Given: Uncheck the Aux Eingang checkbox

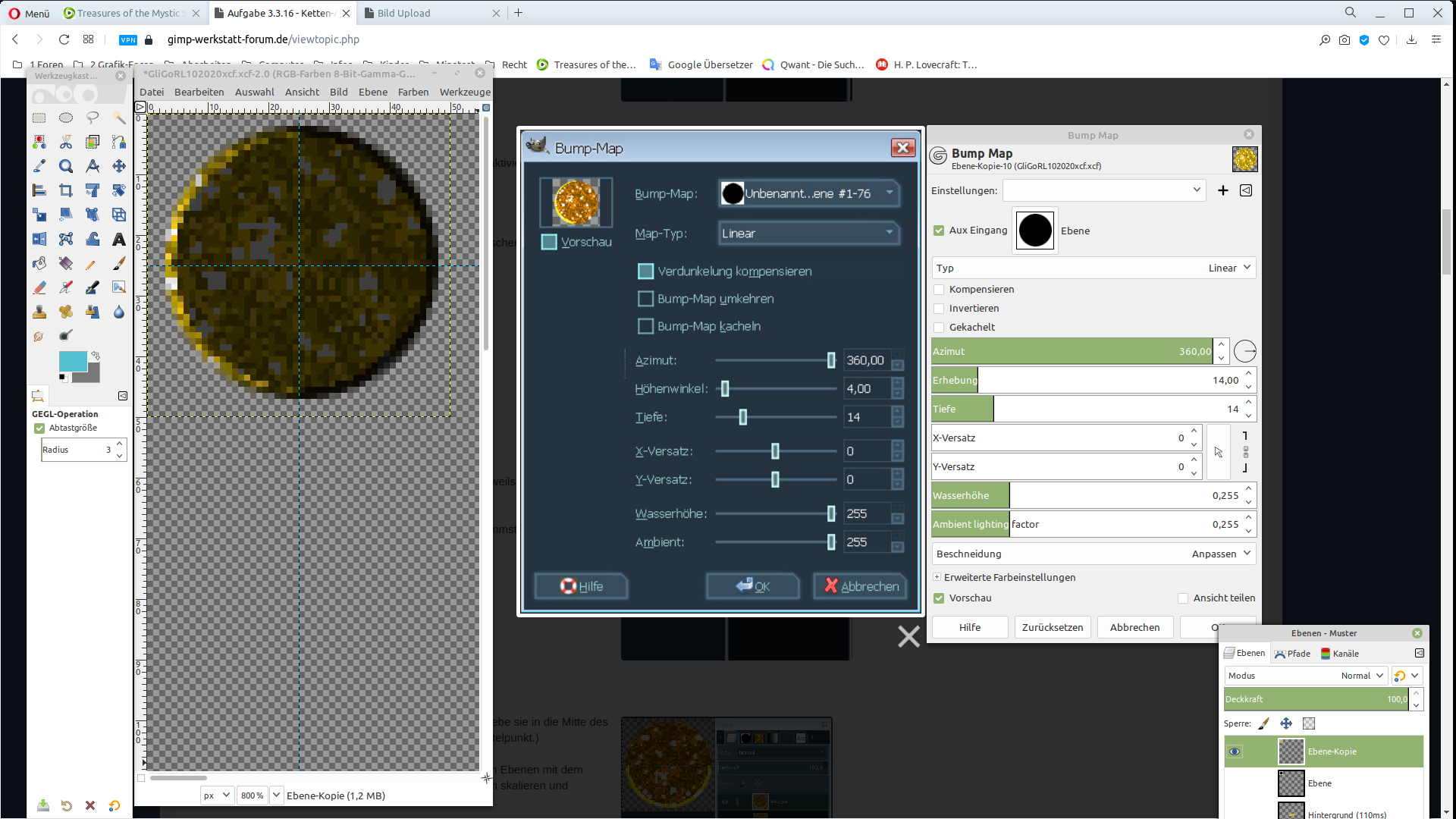Looking at the screenshot, I should (x=939, y=231).
